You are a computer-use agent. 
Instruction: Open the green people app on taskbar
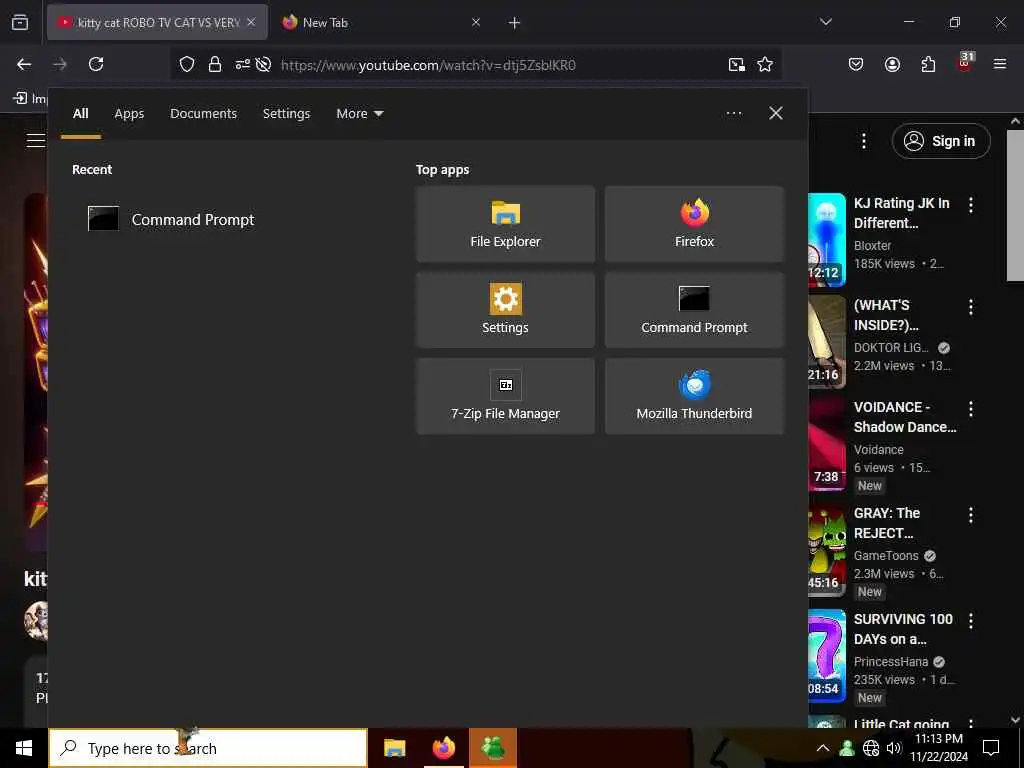coord(493,748)
